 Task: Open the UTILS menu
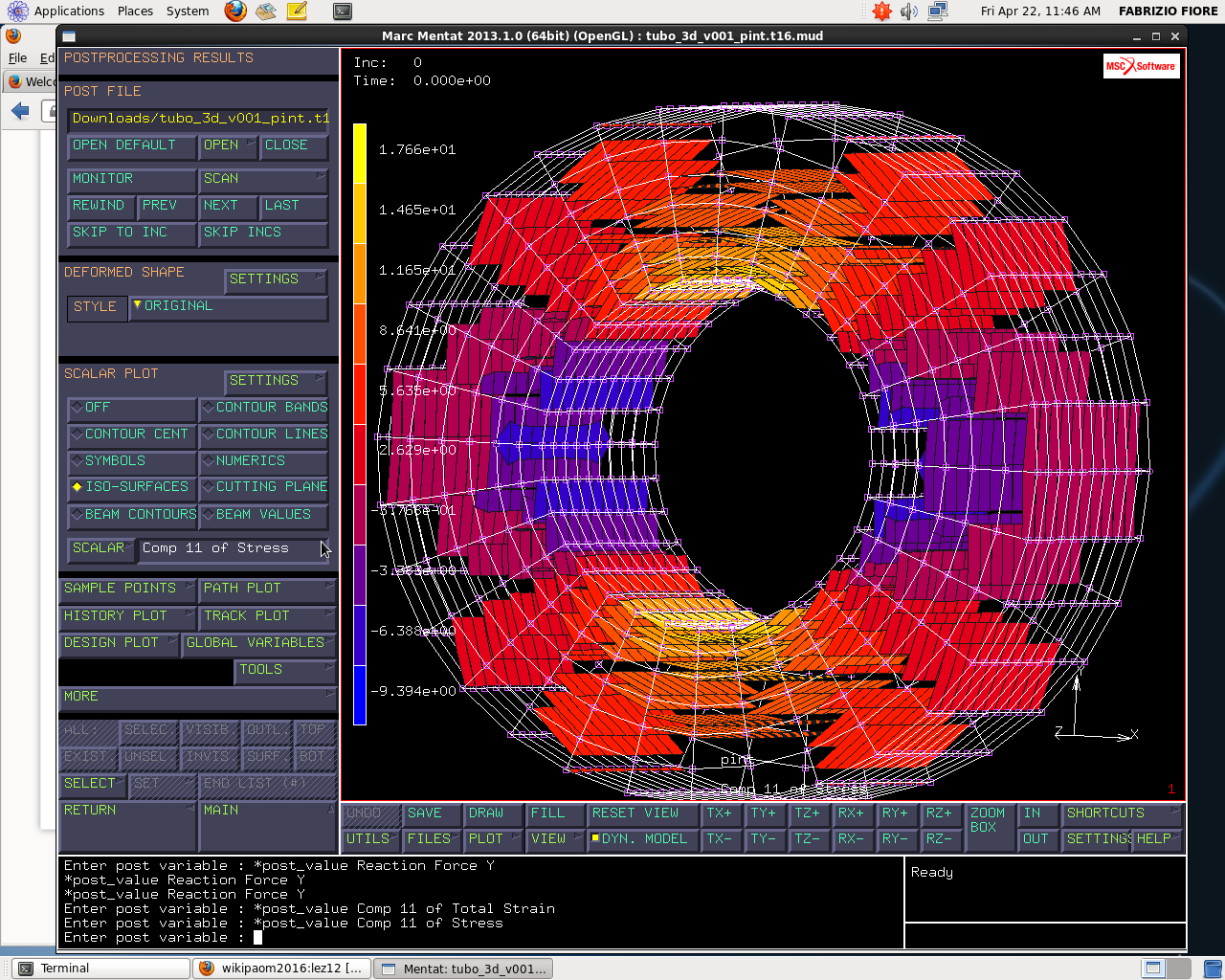pyautogui.click(x=371, y=839)
